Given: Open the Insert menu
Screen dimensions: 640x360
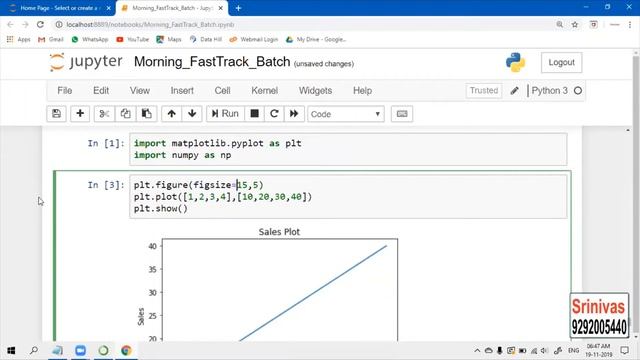Looking at the screenshot, I should 182,91.
